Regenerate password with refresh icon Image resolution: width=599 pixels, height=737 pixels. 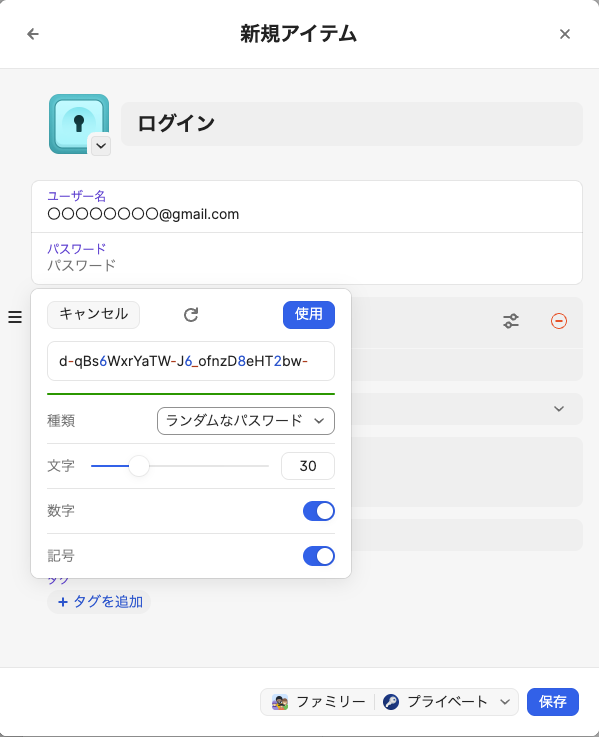(191, 314)
